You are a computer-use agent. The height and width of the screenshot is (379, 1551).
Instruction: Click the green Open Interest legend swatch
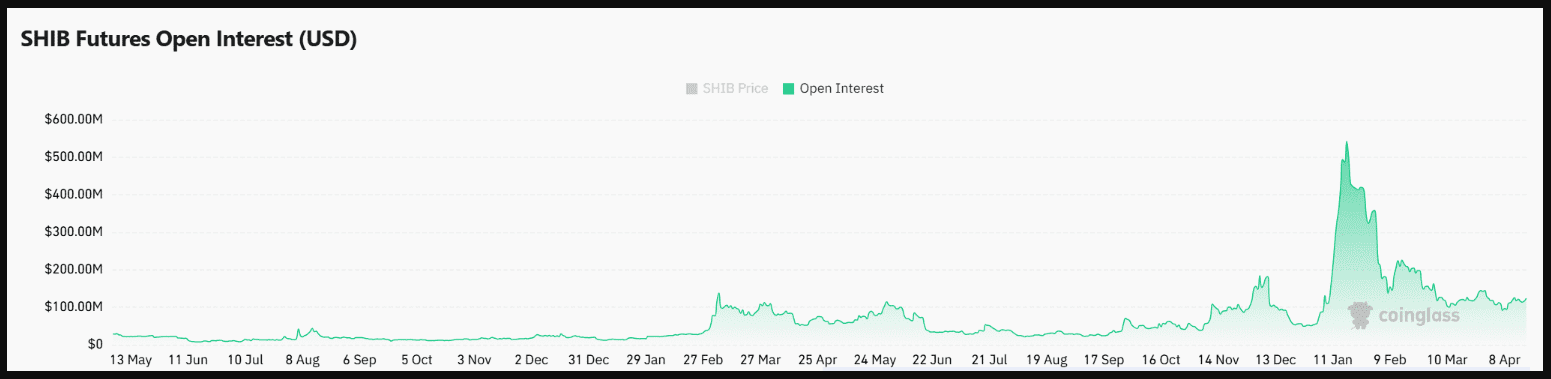pos(788,88)
